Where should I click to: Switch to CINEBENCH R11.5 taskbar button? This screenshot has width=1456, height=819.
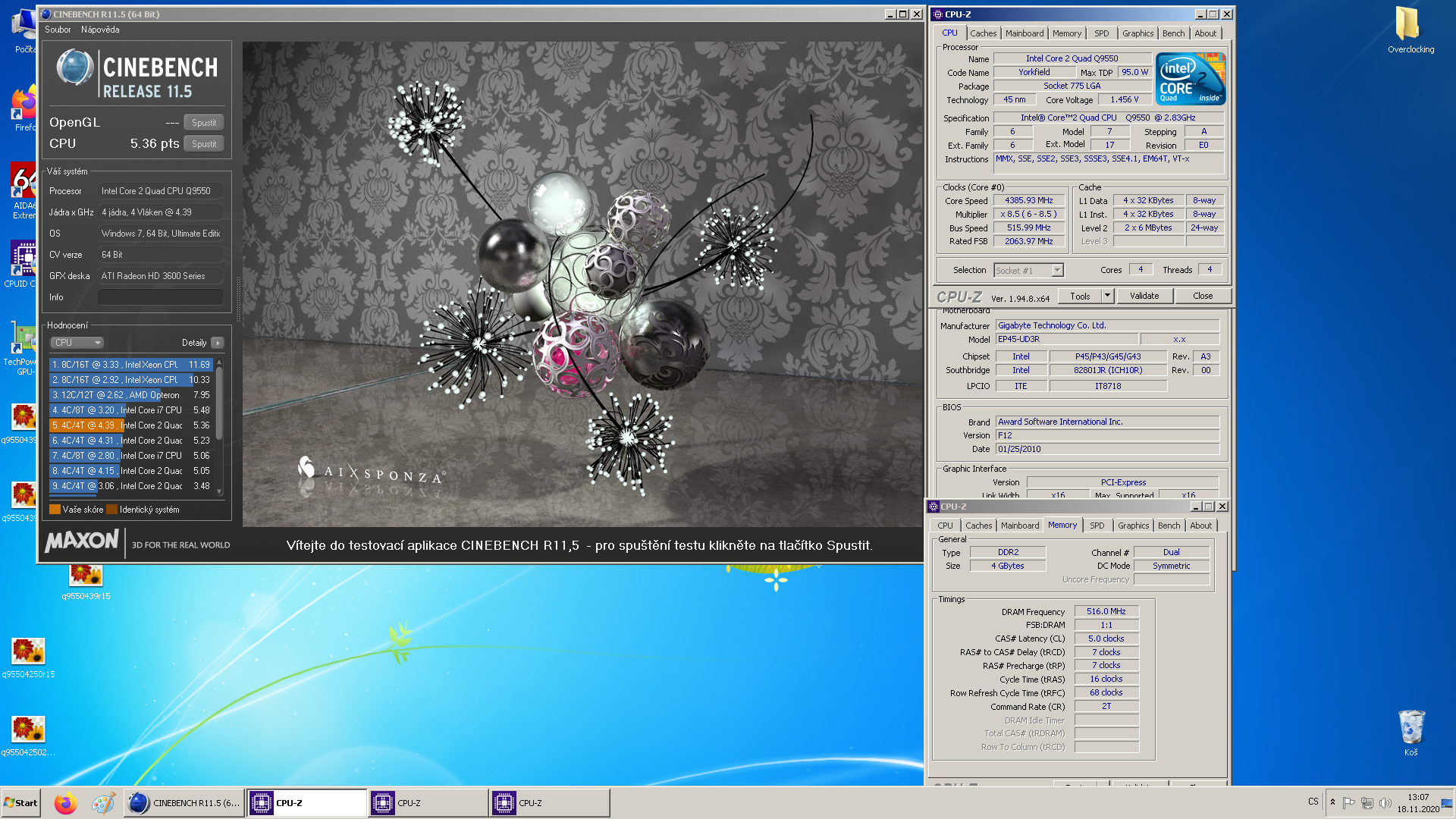(x=184, y=803)
